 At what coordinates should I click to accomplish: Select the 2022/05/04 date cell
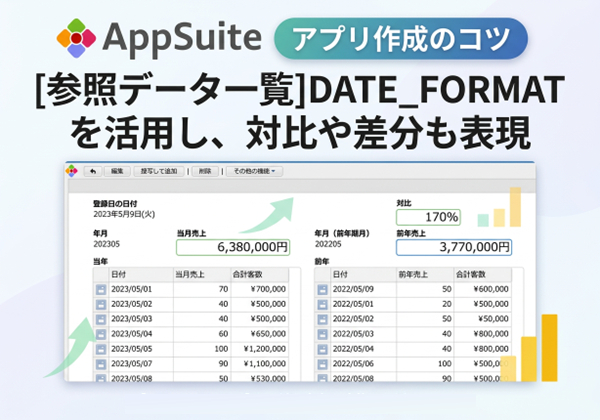pos(364,349)
